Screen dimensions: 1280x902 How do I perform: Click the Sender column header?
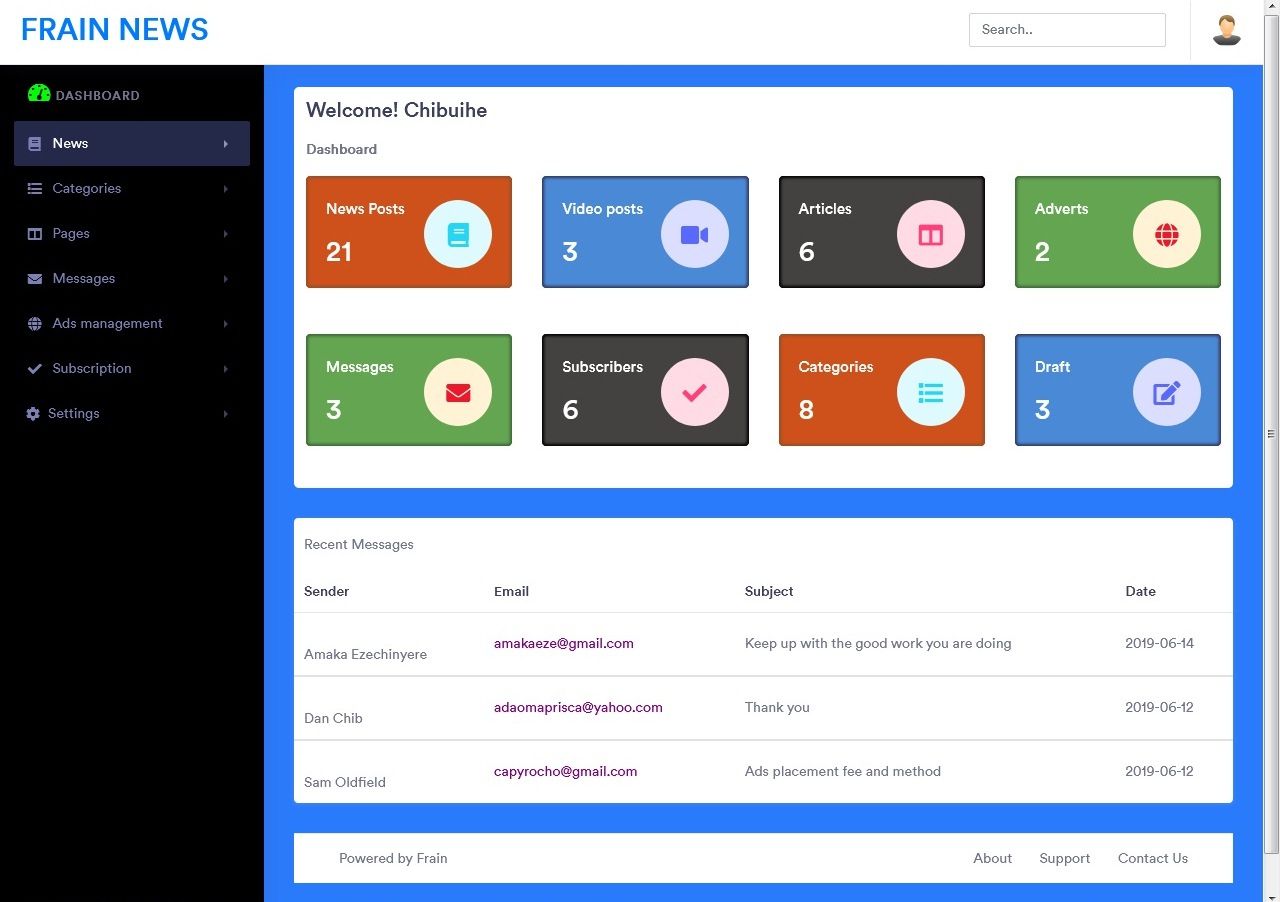[327, 591]
